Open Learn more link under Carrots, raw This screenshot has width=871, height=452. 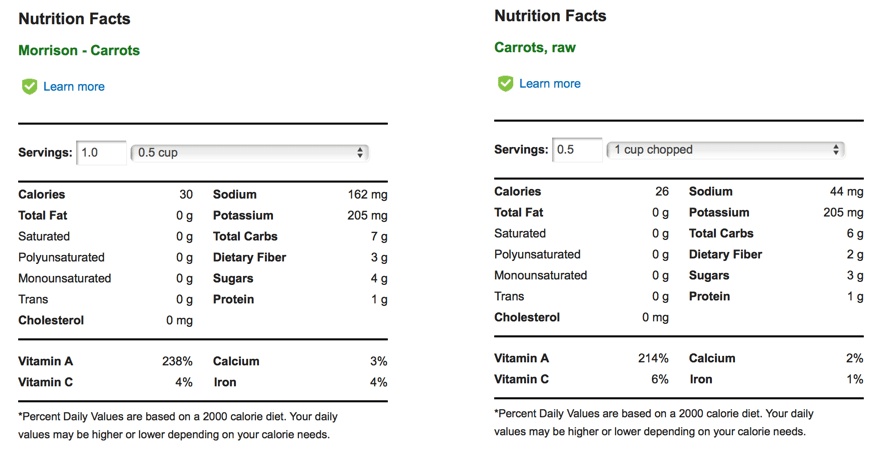550,84
